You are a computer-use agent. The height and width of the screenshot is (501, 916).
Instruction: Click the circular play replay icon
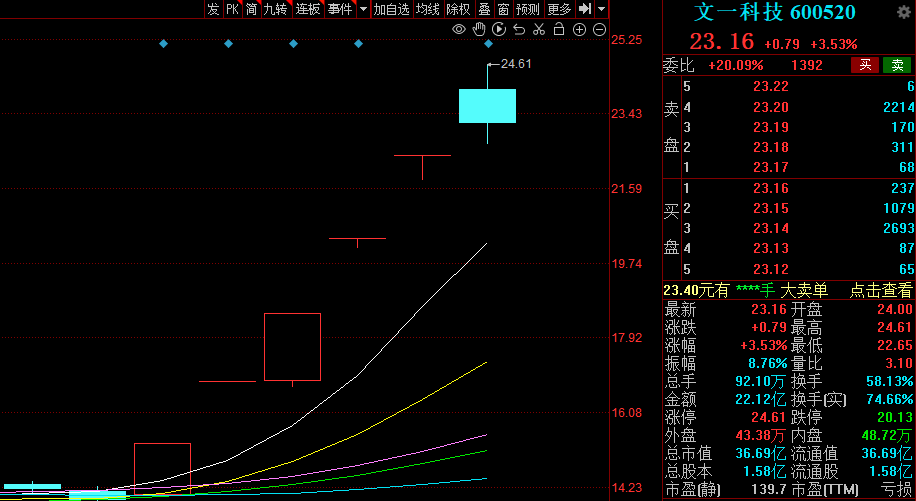coord(499,29)
